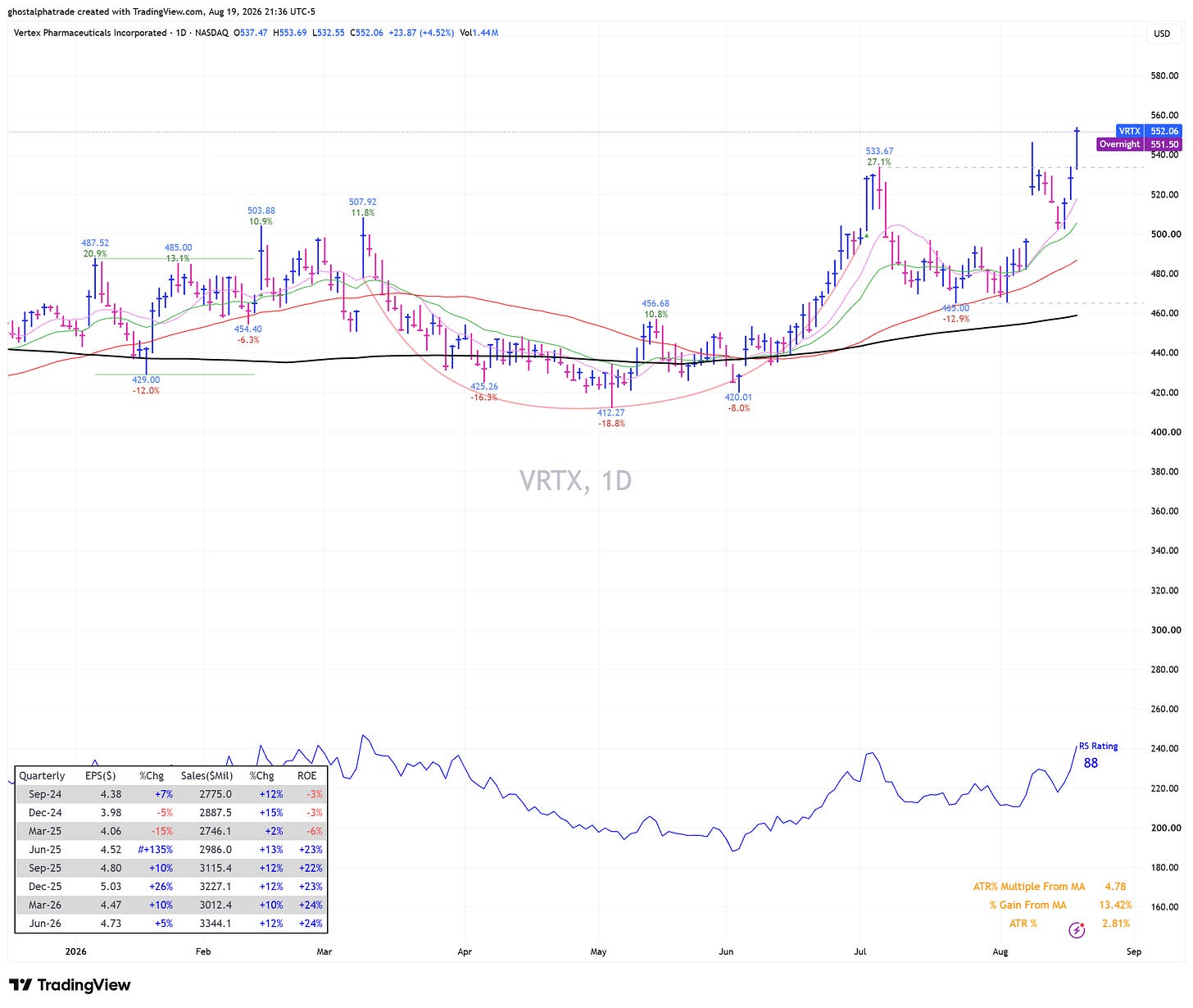This screenshot has height=1008, width=1193.
Task: Click the 533.67 swing high label
Action: (879, 151)
